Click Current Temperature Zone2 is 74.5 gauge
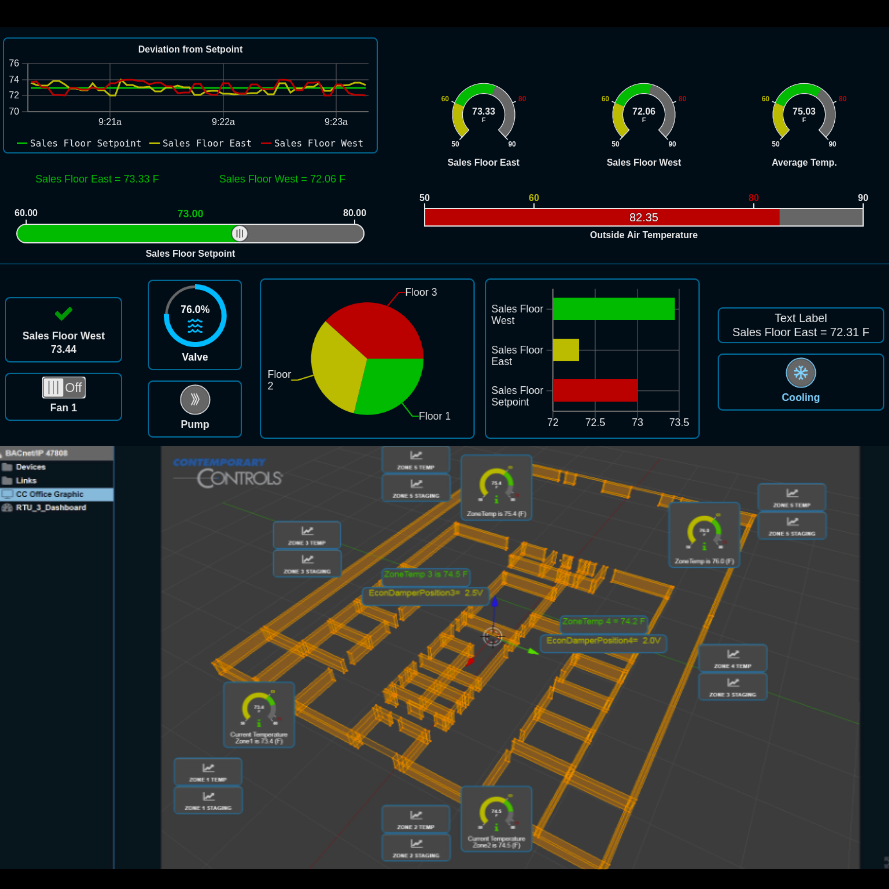The image size is (889, 889). pos(496,819)
